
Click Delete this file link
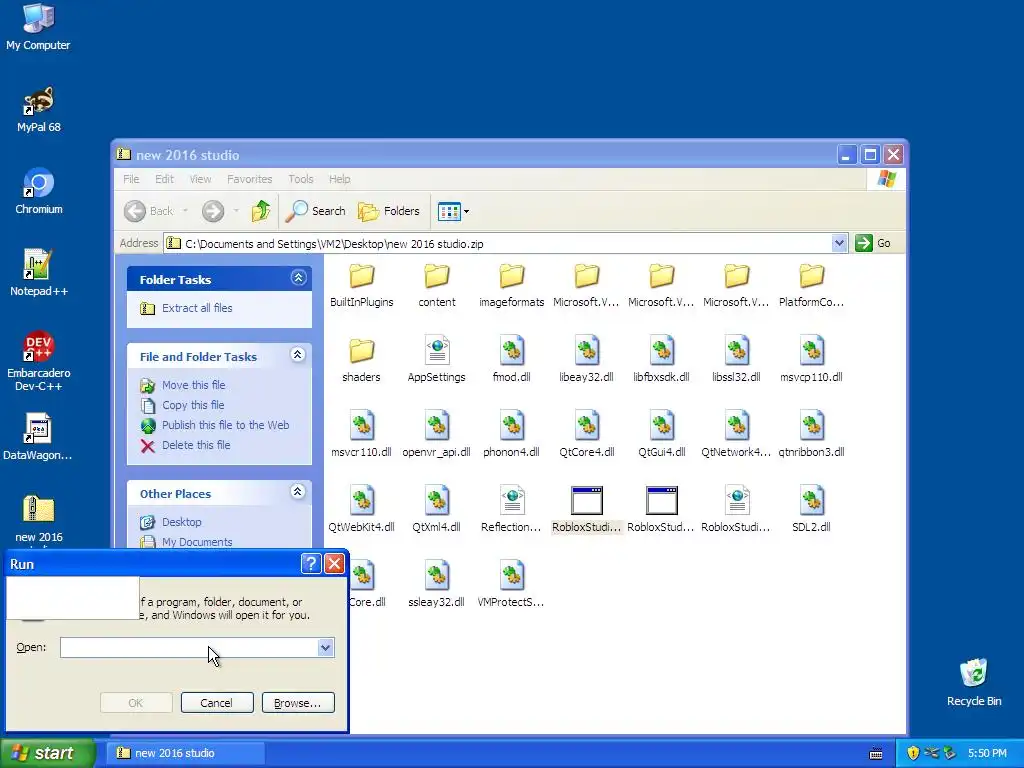[x=196, y=445]
